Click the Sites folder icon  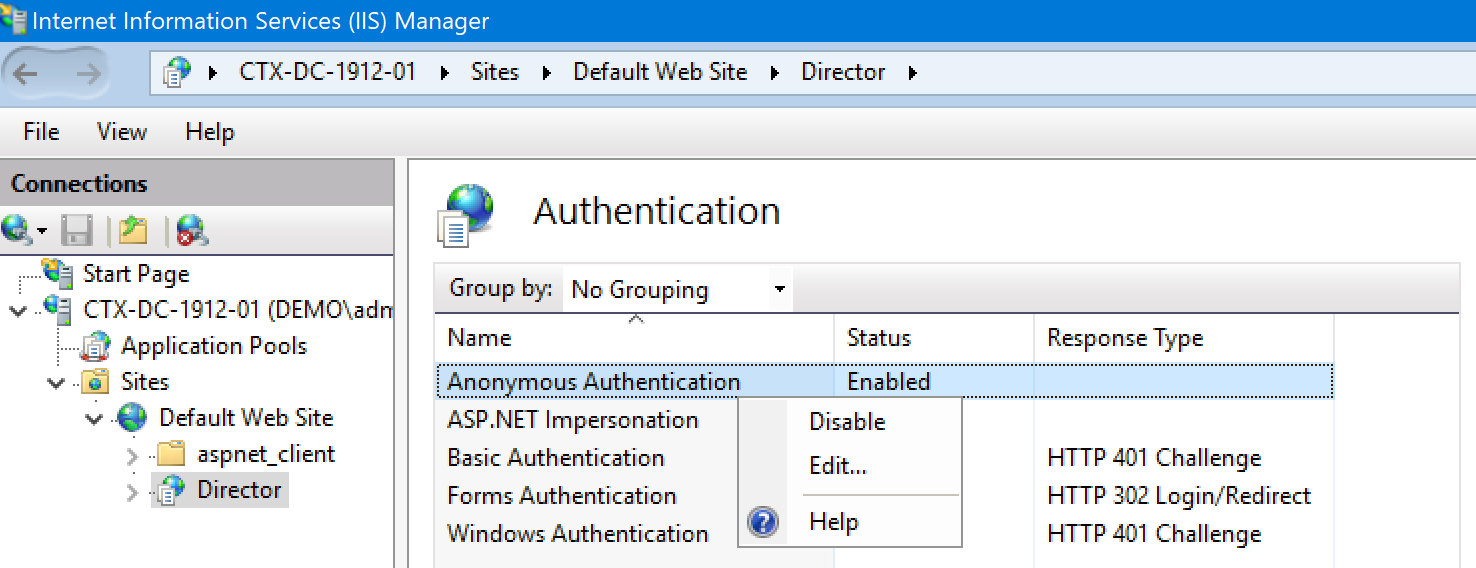pos(96,382)
